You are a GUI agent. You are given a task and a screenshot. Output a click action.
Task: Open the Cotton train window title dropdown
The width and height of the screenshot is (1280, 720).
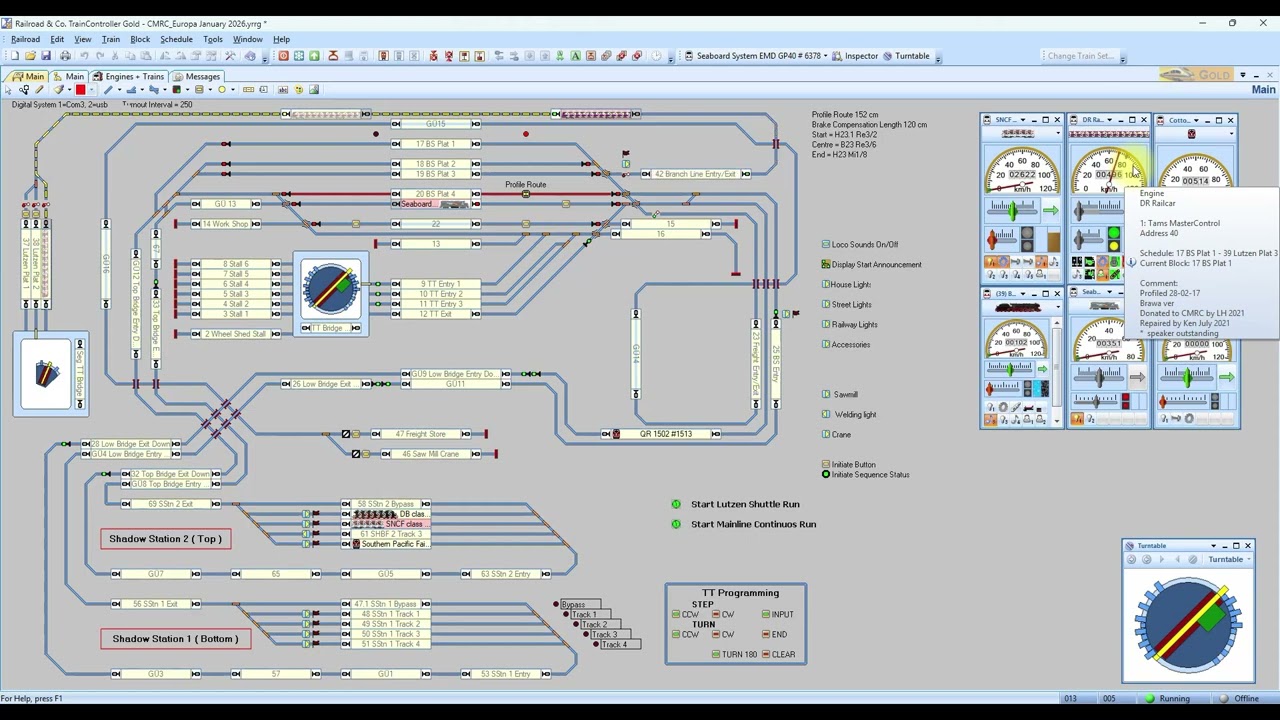tap(1196, 121)
